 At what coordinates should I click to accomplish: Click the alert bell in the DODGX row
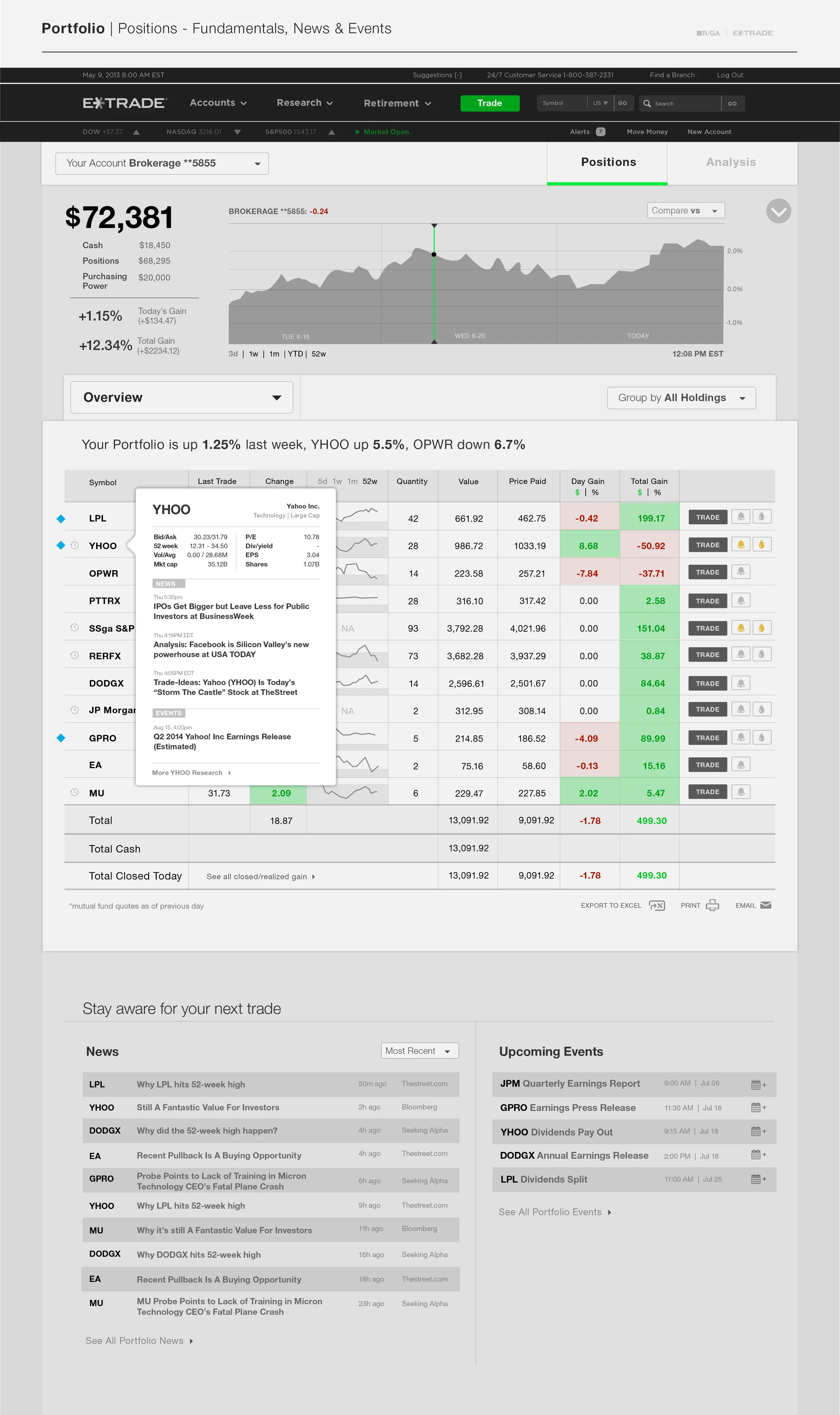[x=741, y=683]
